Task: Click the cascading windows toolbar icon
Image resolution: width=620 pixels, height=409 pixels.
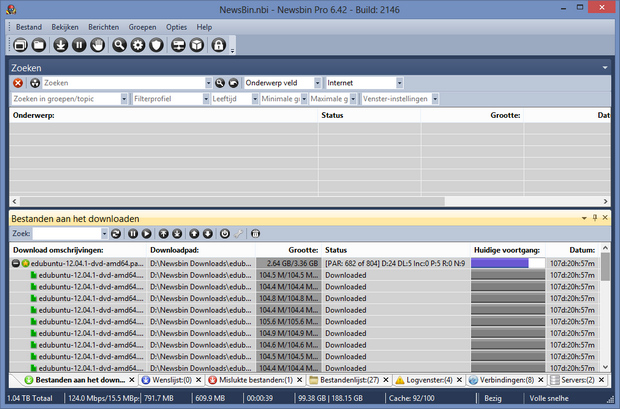Action: tap(20, 45)
